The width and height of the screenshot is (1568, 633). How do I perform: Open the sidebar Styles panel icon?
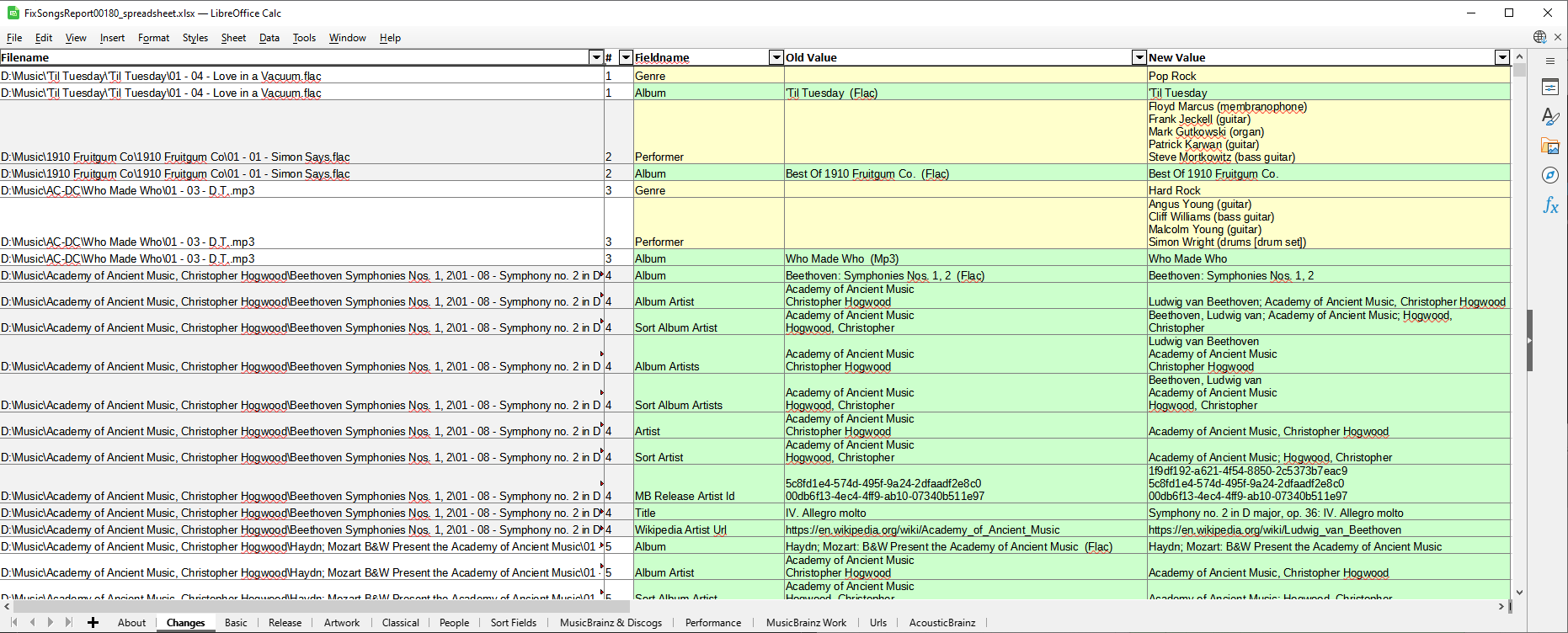coord(1550,116)
